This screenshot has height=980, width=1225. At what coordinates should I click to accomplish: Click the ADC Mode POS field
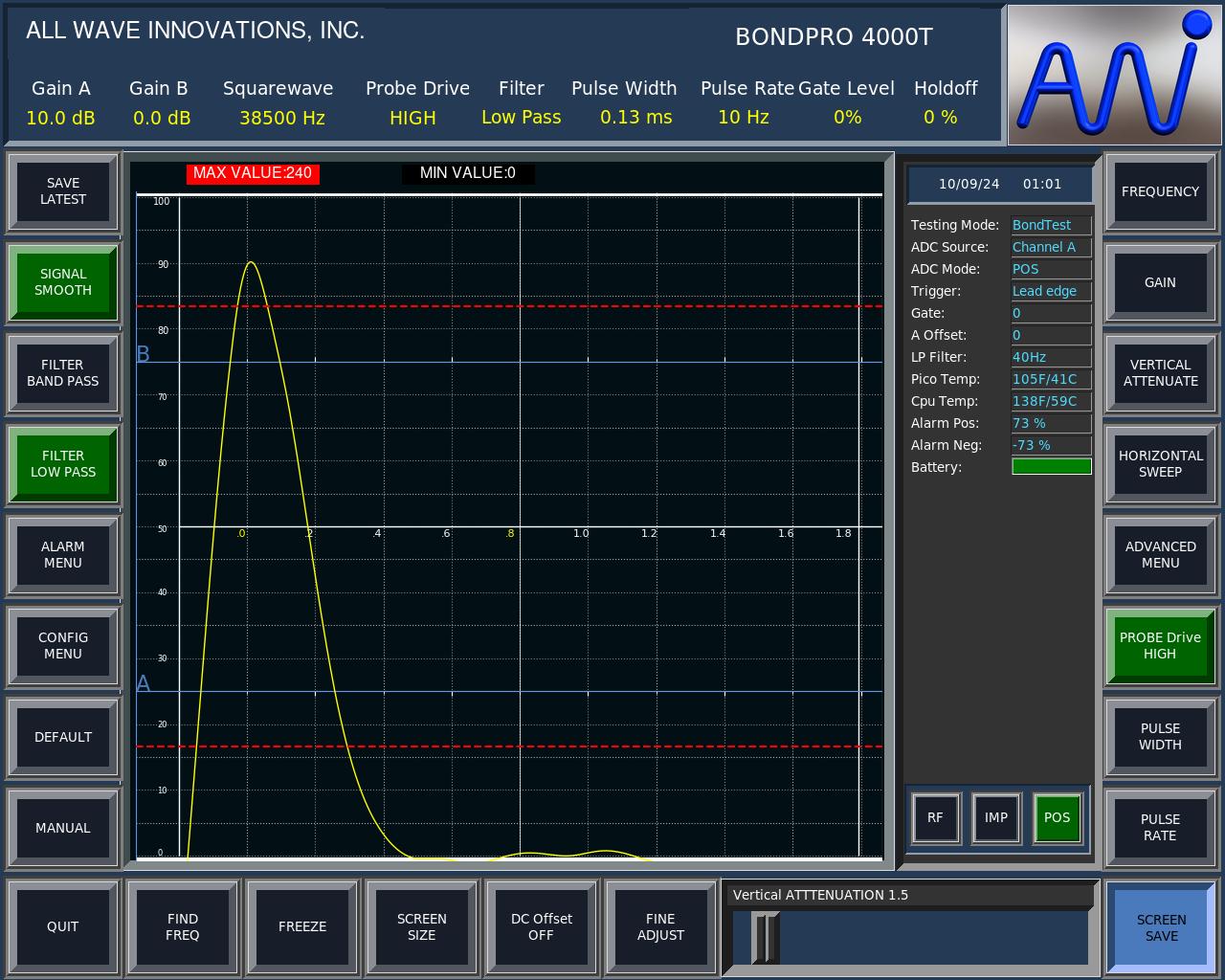tap(1051, 269)
